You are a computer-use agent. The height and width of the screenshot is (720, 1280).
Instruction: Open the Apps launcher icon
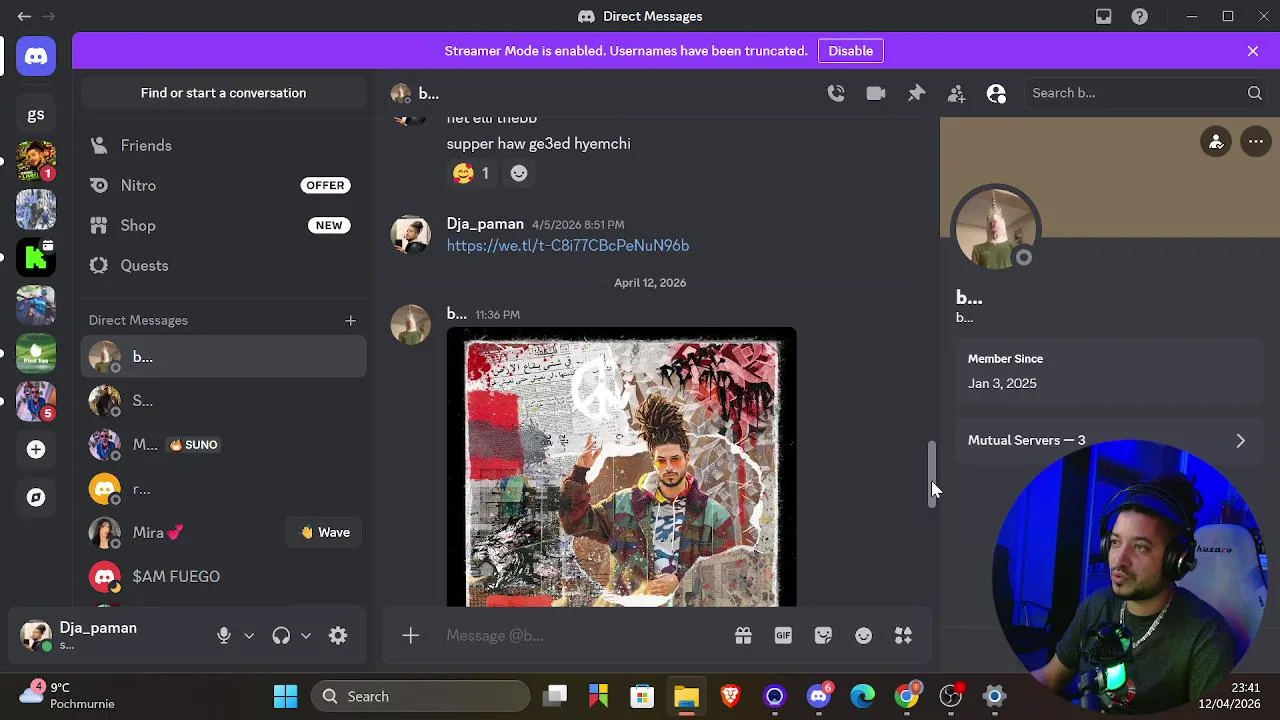(903, 635)
